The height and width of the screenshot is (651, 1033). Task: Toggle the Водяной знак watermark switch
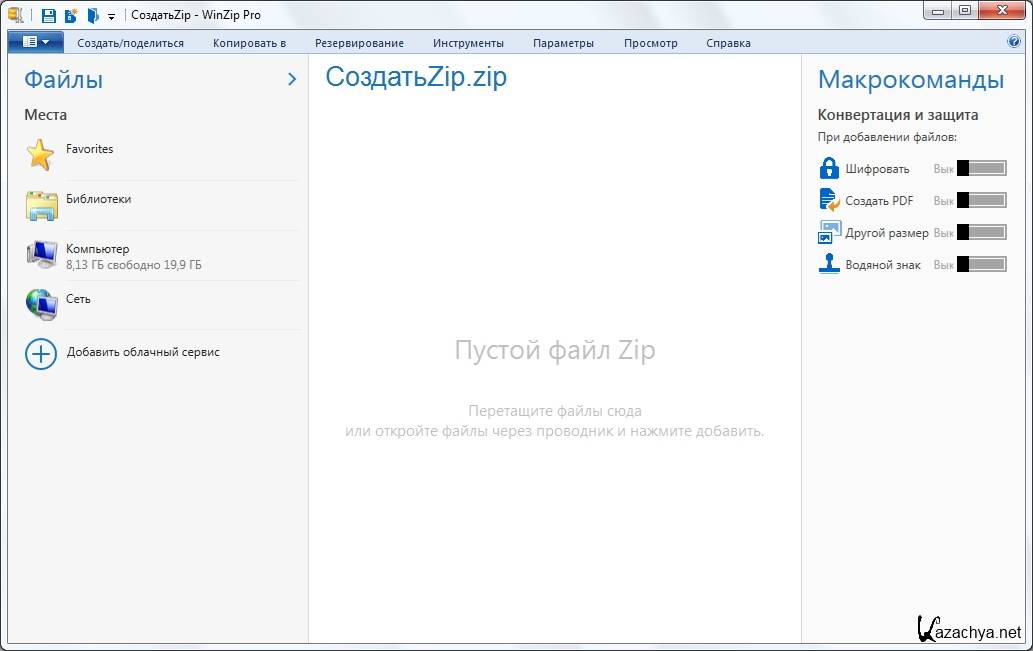pyautogui.click(x=981, y=264)
